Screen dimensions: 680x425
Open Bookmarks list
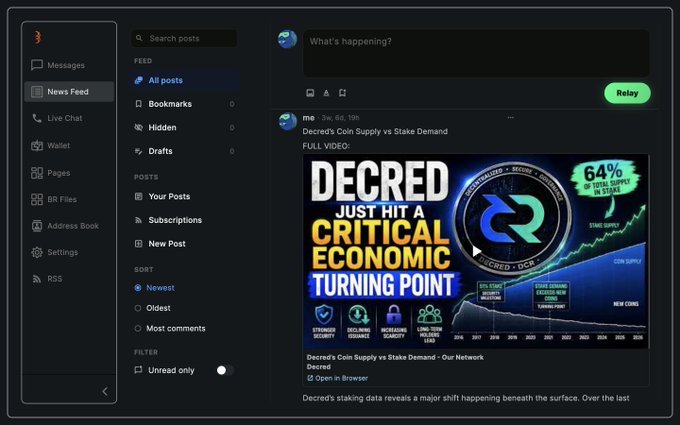point(185,104)
